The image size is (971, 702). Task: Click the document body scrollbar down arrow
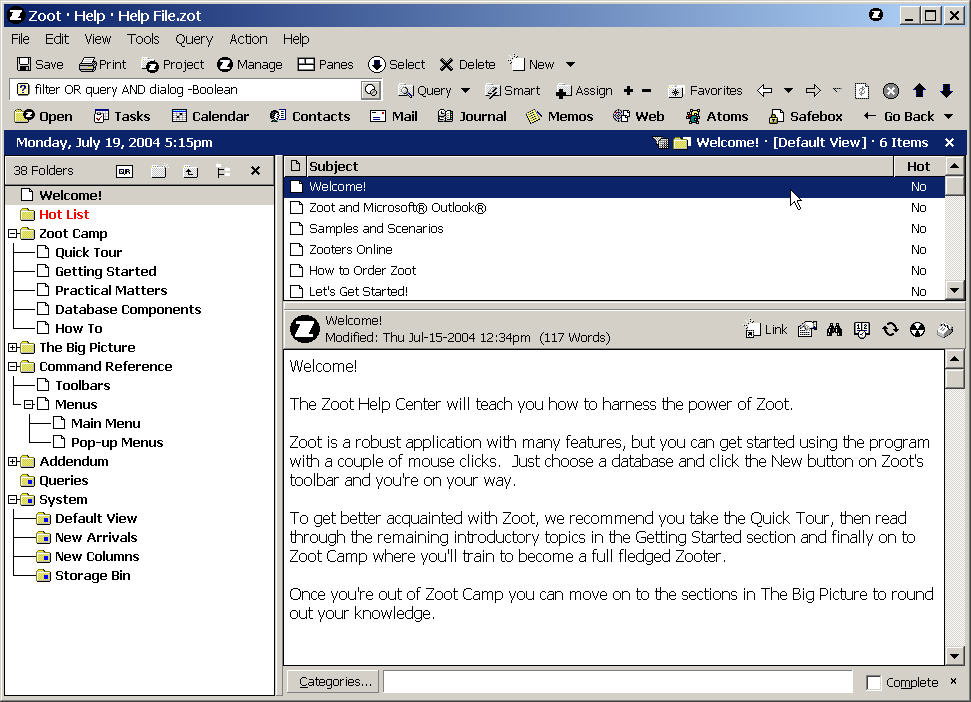pyautogui.click(x=954, y=656)
